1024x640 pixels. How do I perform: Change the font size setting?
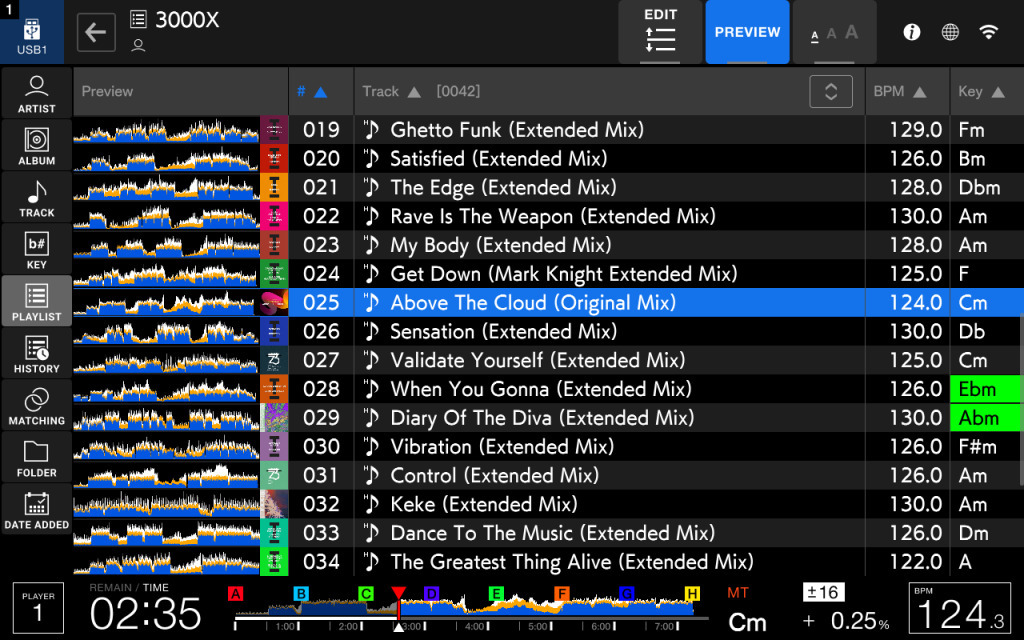[x=834, y=33]
